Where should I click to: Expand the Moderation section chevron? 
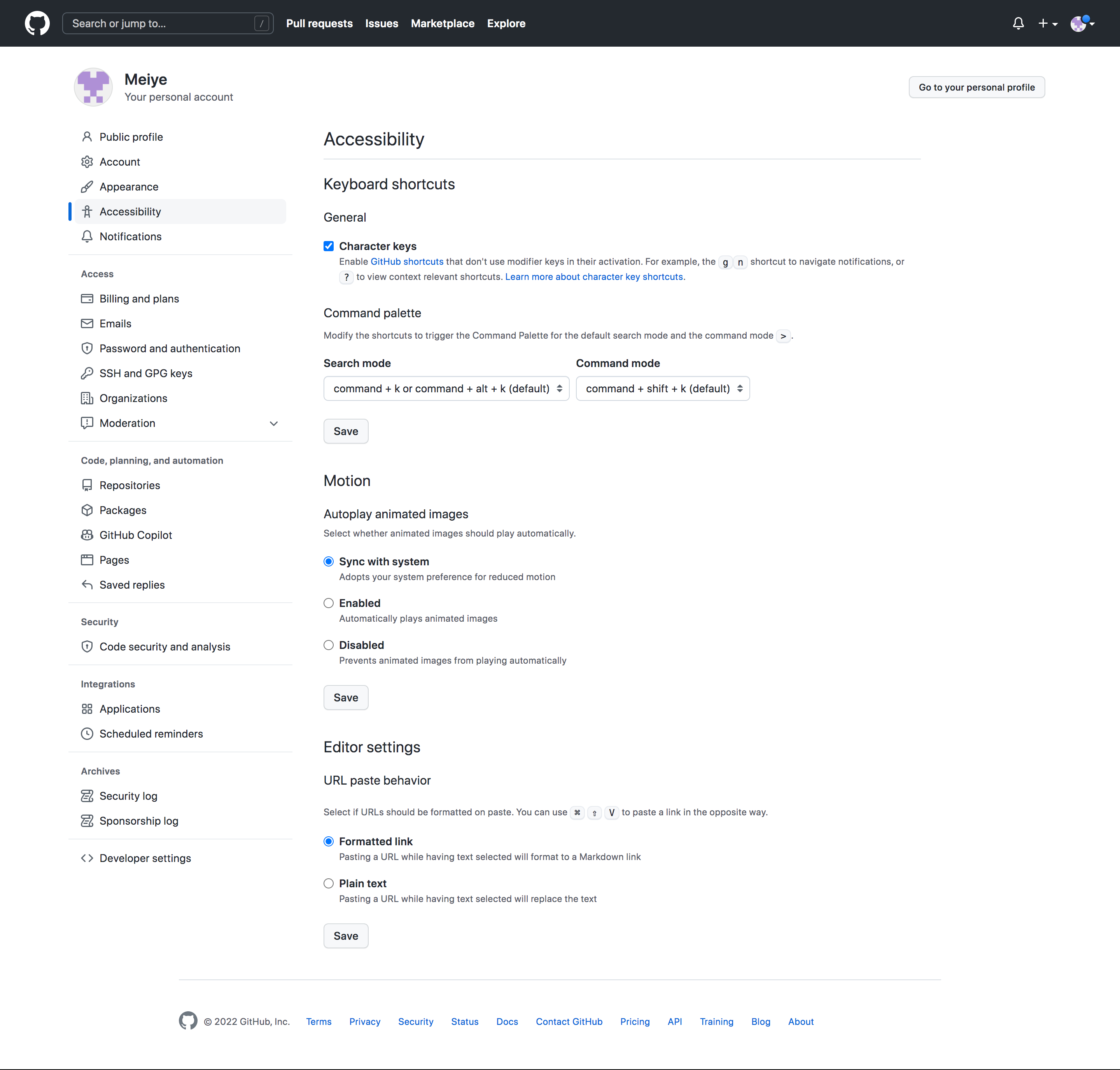[274, 423]
